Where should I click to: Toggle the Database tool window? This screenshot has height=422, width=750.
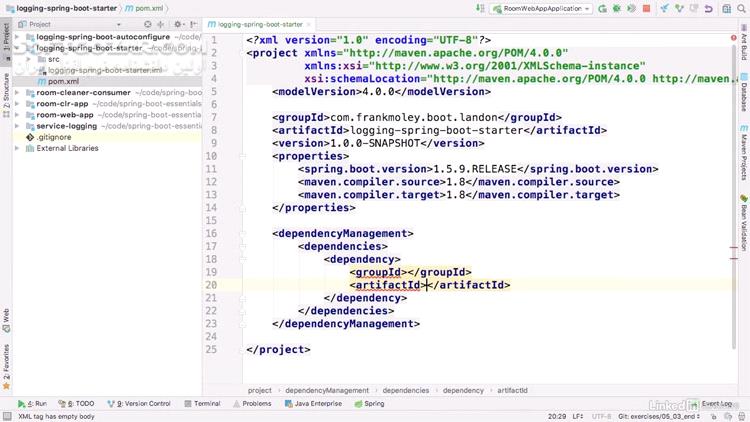(744, 92)
